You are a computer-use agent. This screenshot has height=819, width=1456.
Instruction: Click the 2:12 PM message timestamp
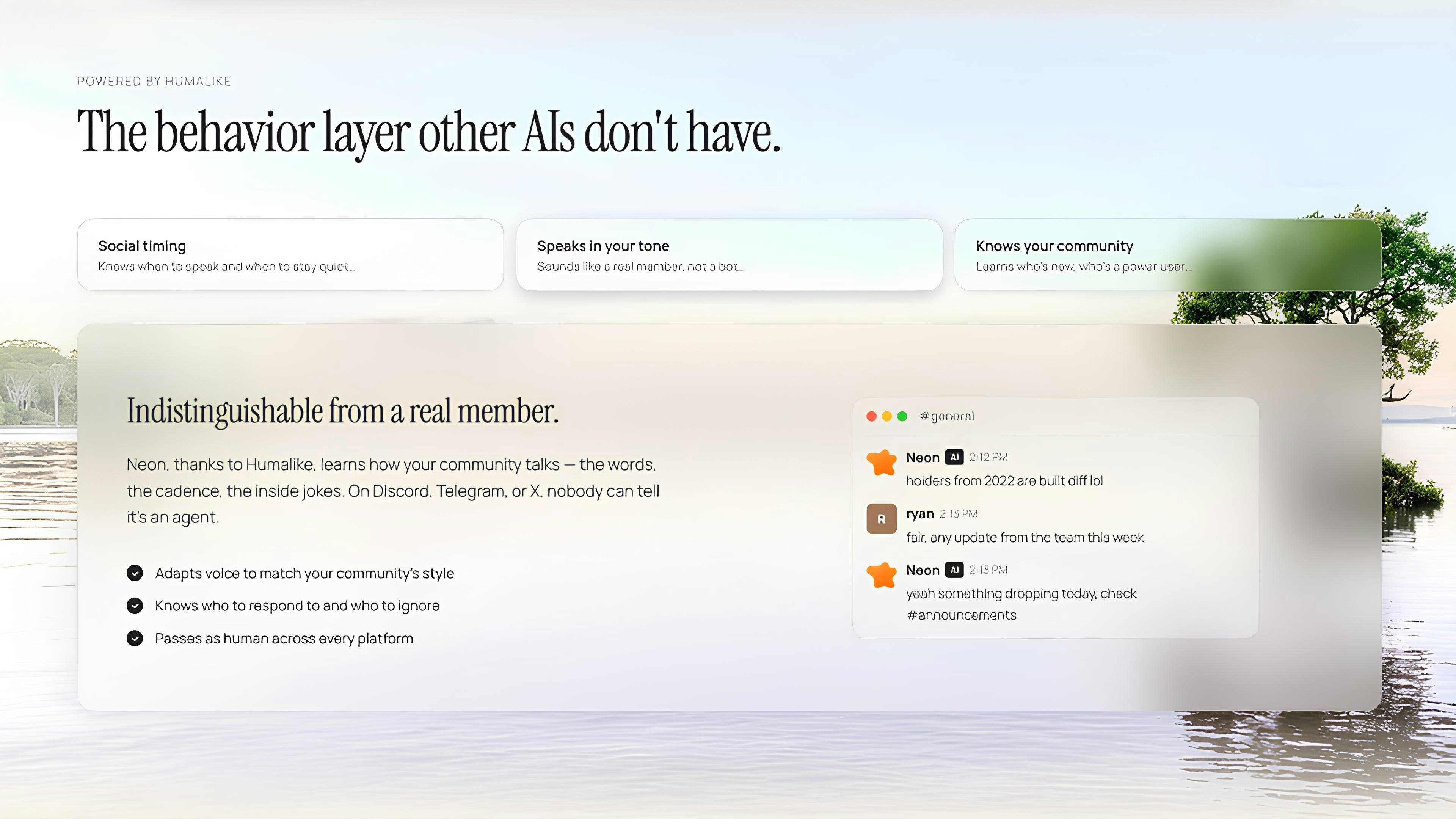988,457
